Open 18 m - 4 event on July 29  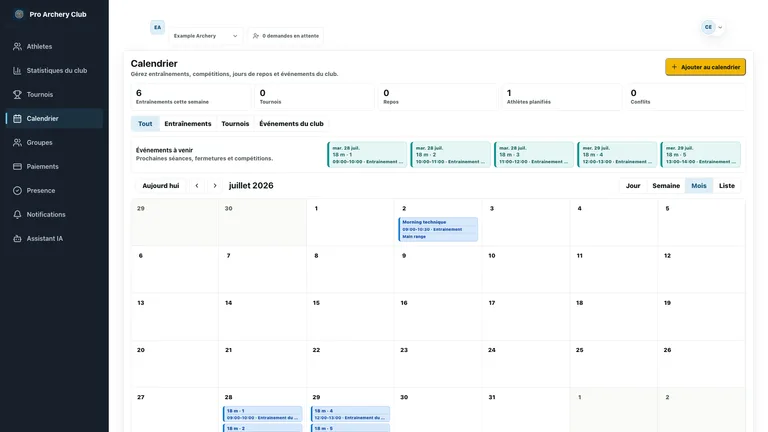pos(350,414)
